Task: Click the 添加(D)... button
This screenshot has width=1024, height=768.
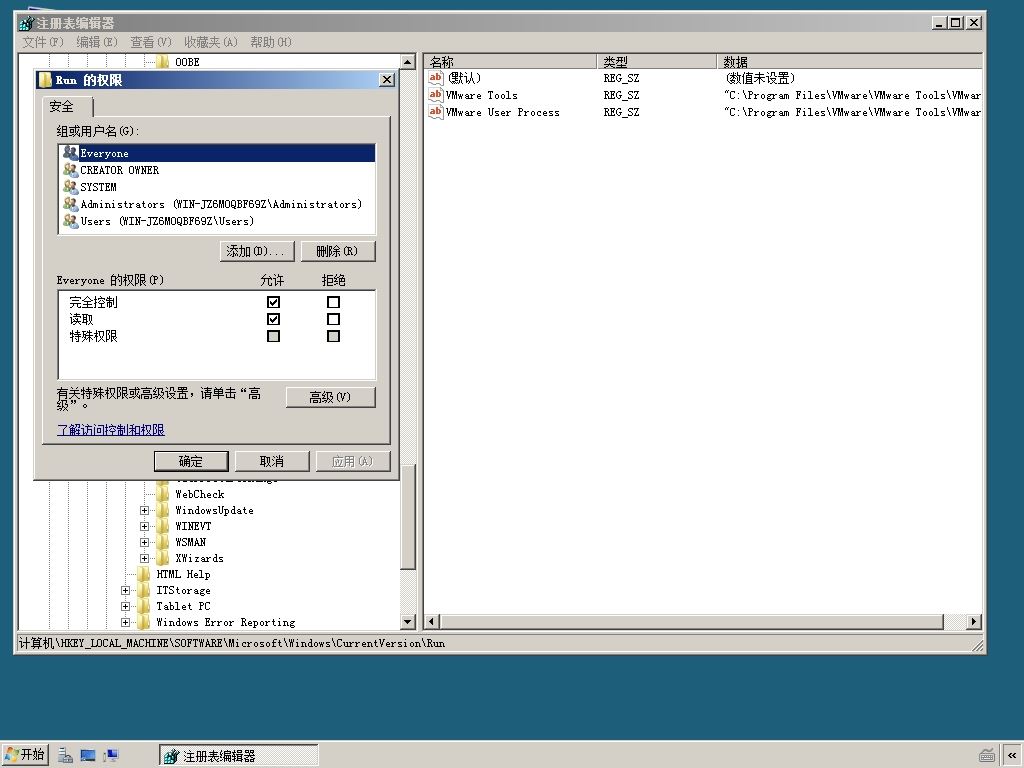Action: coord(257,251)
